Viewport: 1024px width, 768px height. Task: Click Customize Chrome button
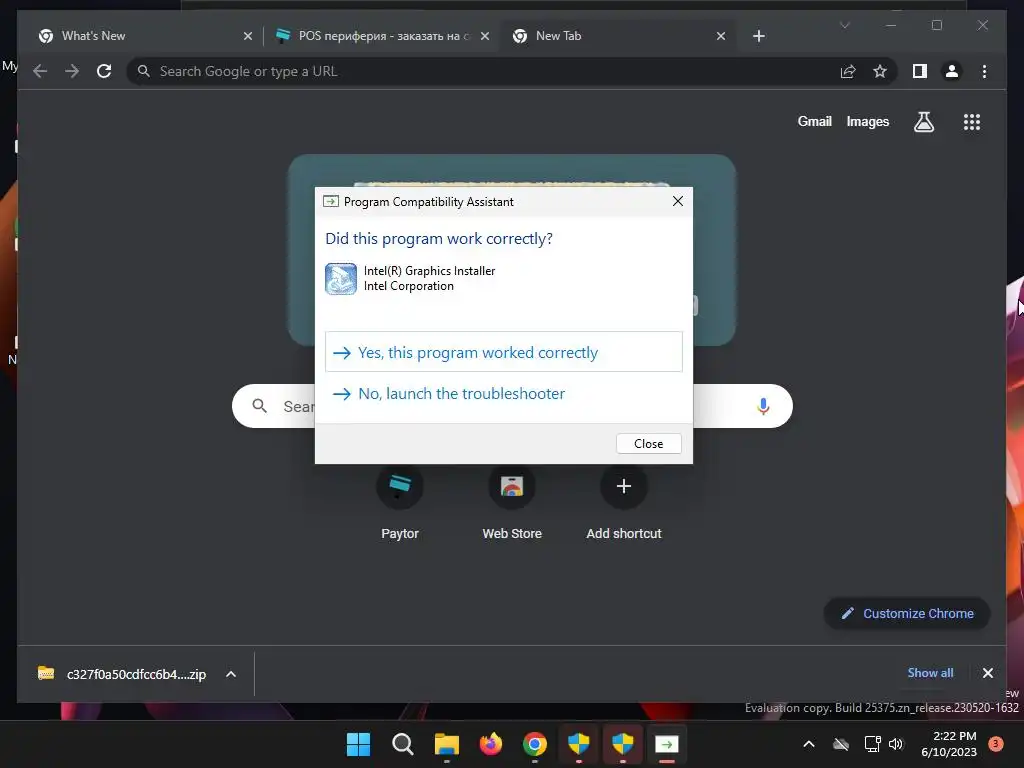coord(907,613)
